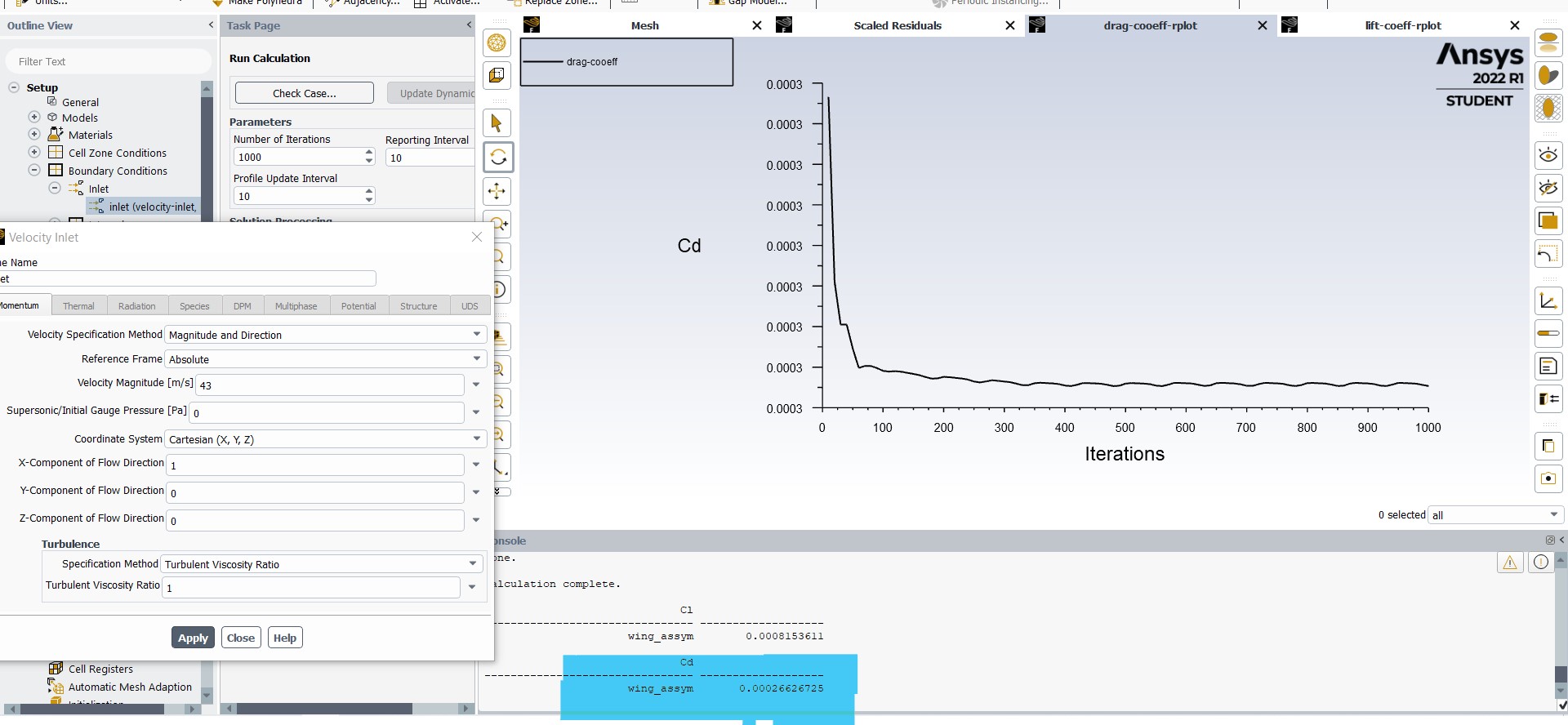Click the save picture camera icon
The width and height of the screenshot is (1568, 725).
point(1548,478)
